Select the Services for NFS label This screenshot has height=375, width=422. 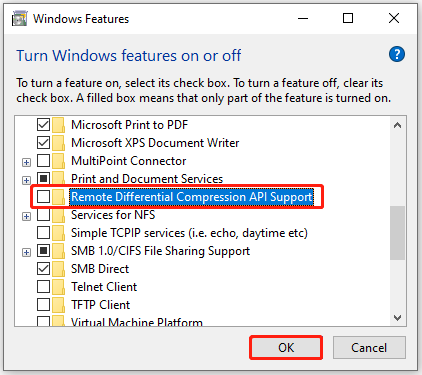click(x=113, y=215)
